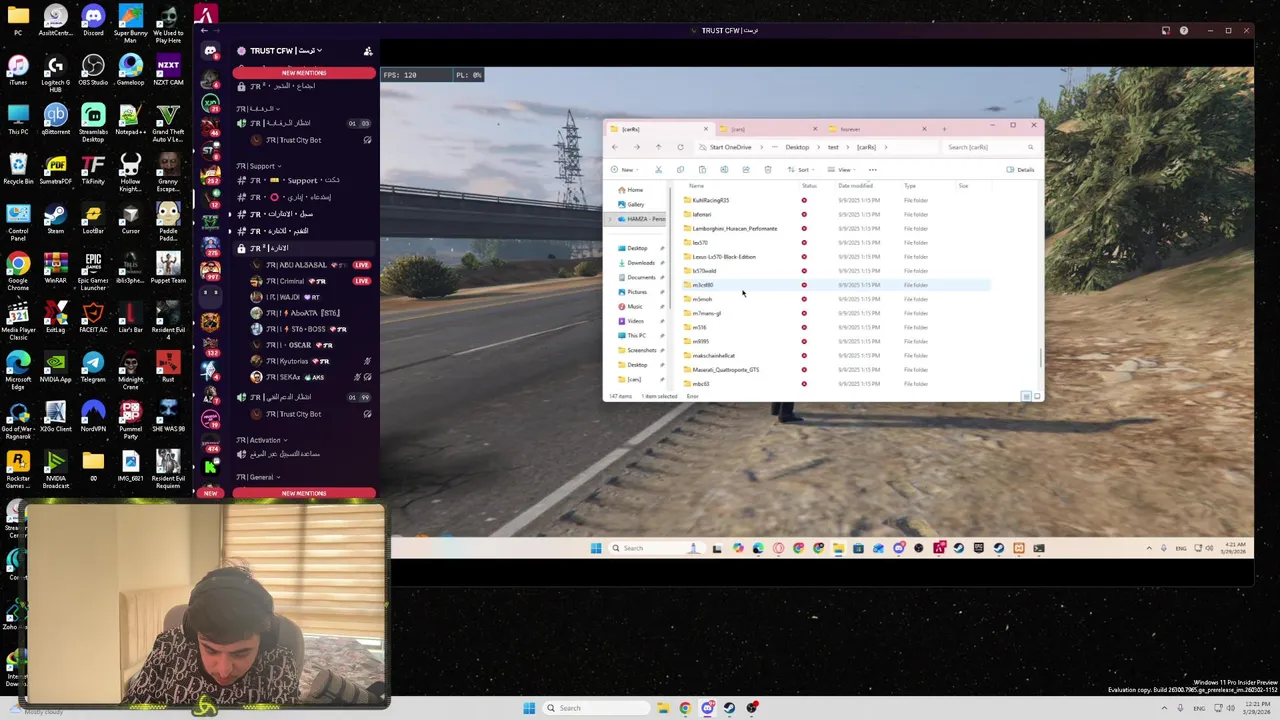Open qBittorrent desktop shortcut
The height and width of the screenshot is (720, 1280).
pos(56,118)
